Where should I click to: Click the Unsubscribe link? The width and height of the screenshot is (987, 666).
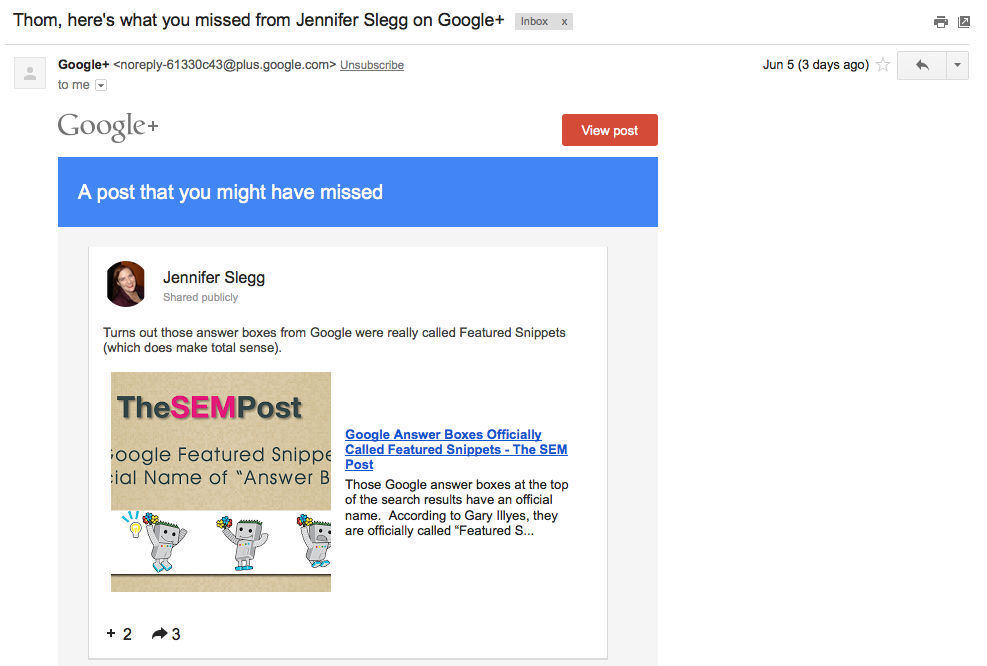pos(372,65)
